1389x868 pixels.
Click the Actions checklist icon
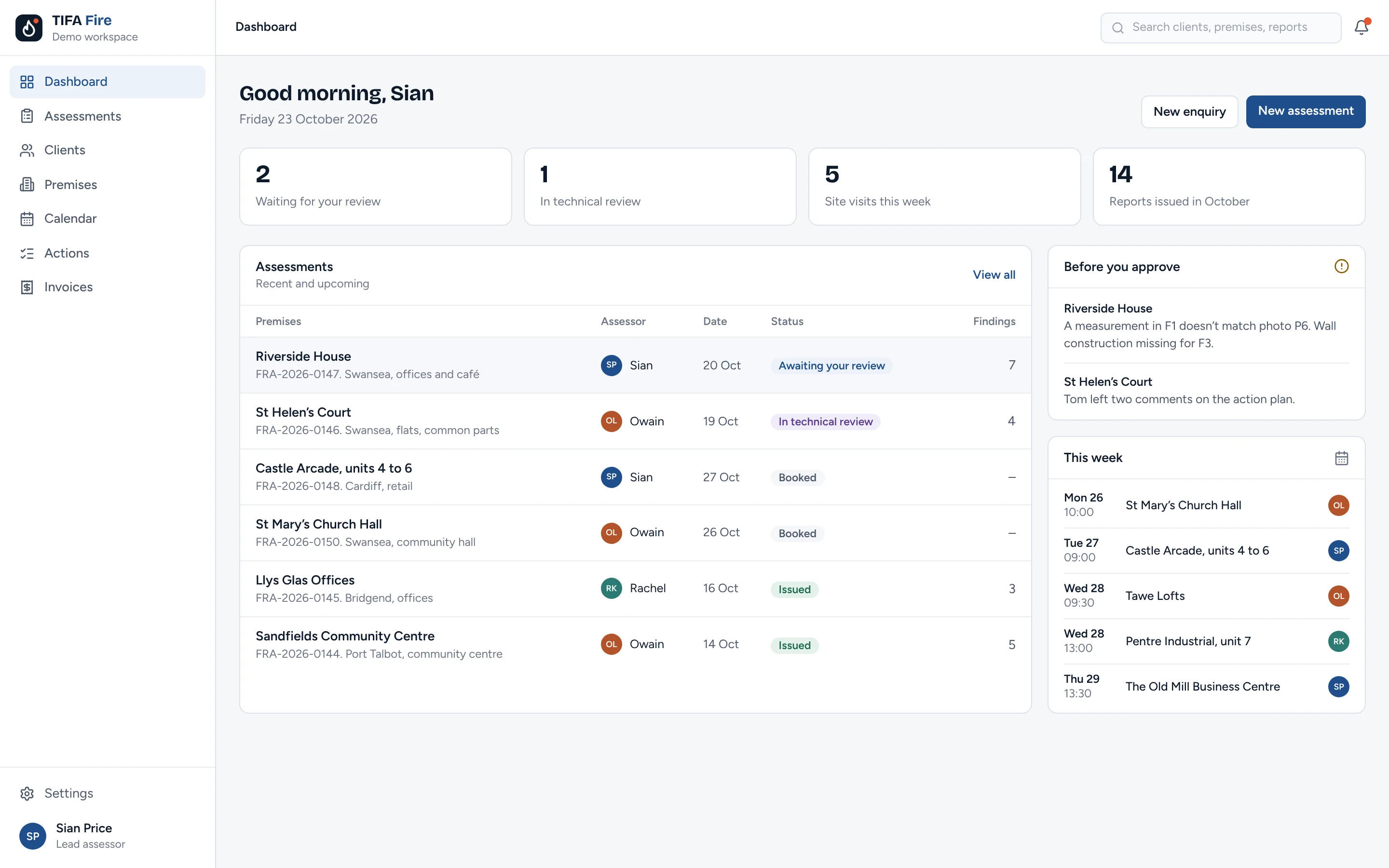pyautogui.click(x=27, y=253)
